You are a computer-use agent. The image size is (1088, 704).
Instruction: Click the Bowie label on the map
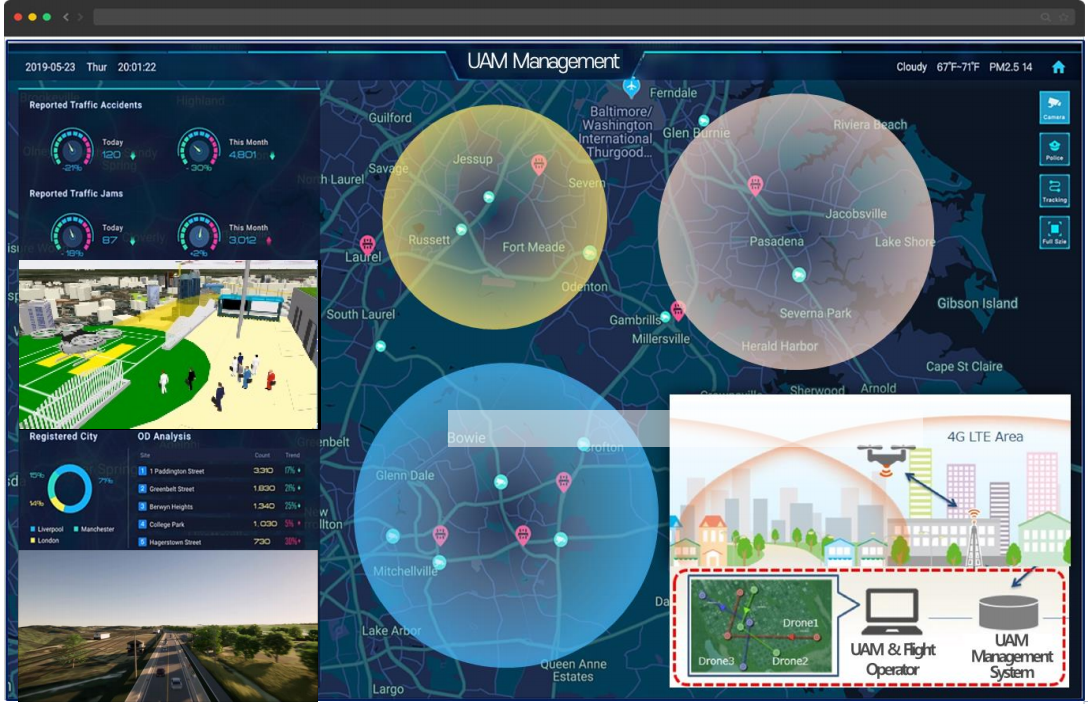click(466, 438)
